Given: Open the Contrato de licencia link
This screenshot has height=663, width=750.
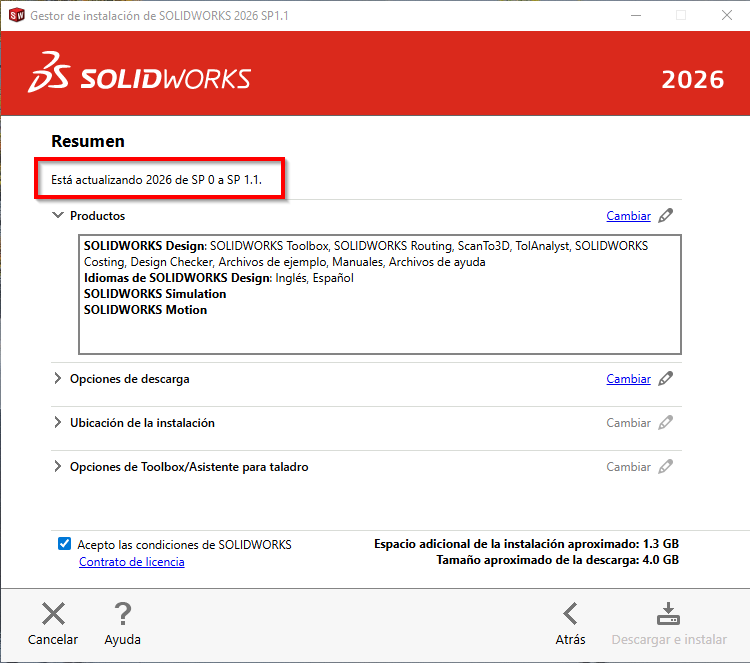Looking at the screenshot, I should [131, 562].
